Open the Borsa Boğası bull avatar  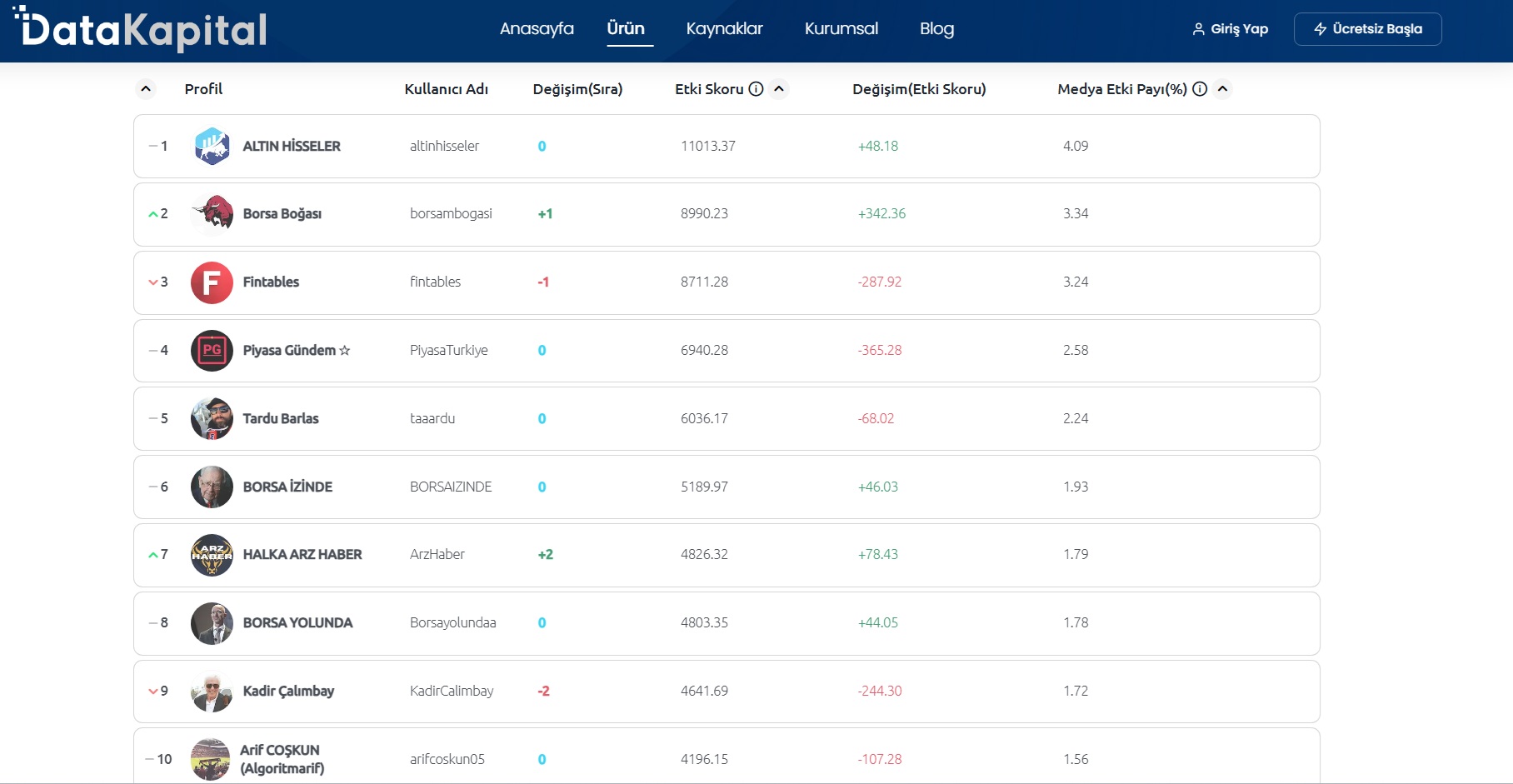(x=212, y=214)
